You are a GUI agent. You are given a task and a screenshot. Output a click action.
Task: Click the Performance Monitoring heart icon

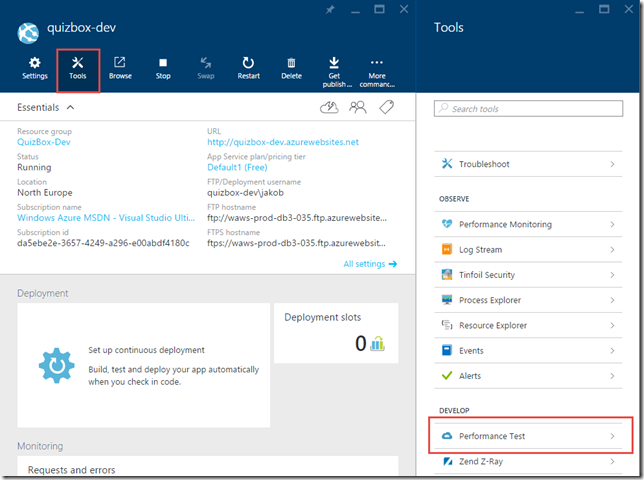coord(447,224)
